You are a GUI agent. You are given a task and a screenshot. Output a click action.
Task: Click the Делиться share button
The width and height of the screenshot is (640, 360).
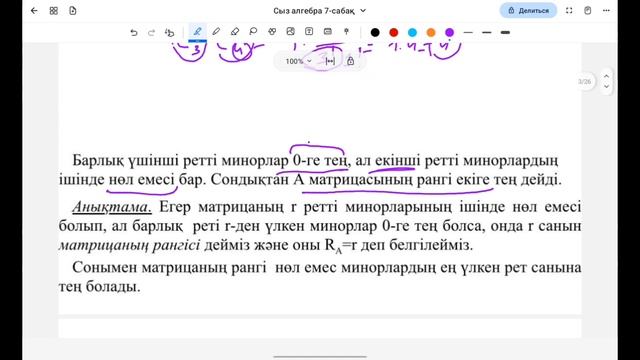[x=528, y=11]
